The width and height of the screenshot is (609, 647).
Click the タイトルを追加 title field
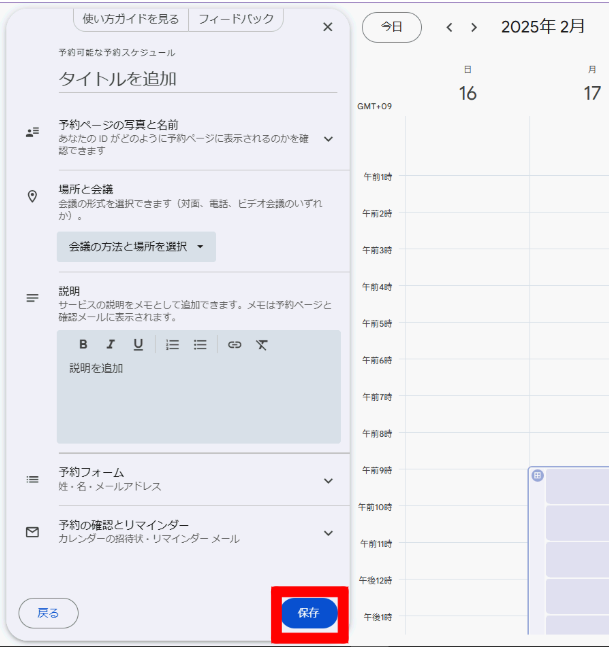pyautogui.click(x=198, y=79)
